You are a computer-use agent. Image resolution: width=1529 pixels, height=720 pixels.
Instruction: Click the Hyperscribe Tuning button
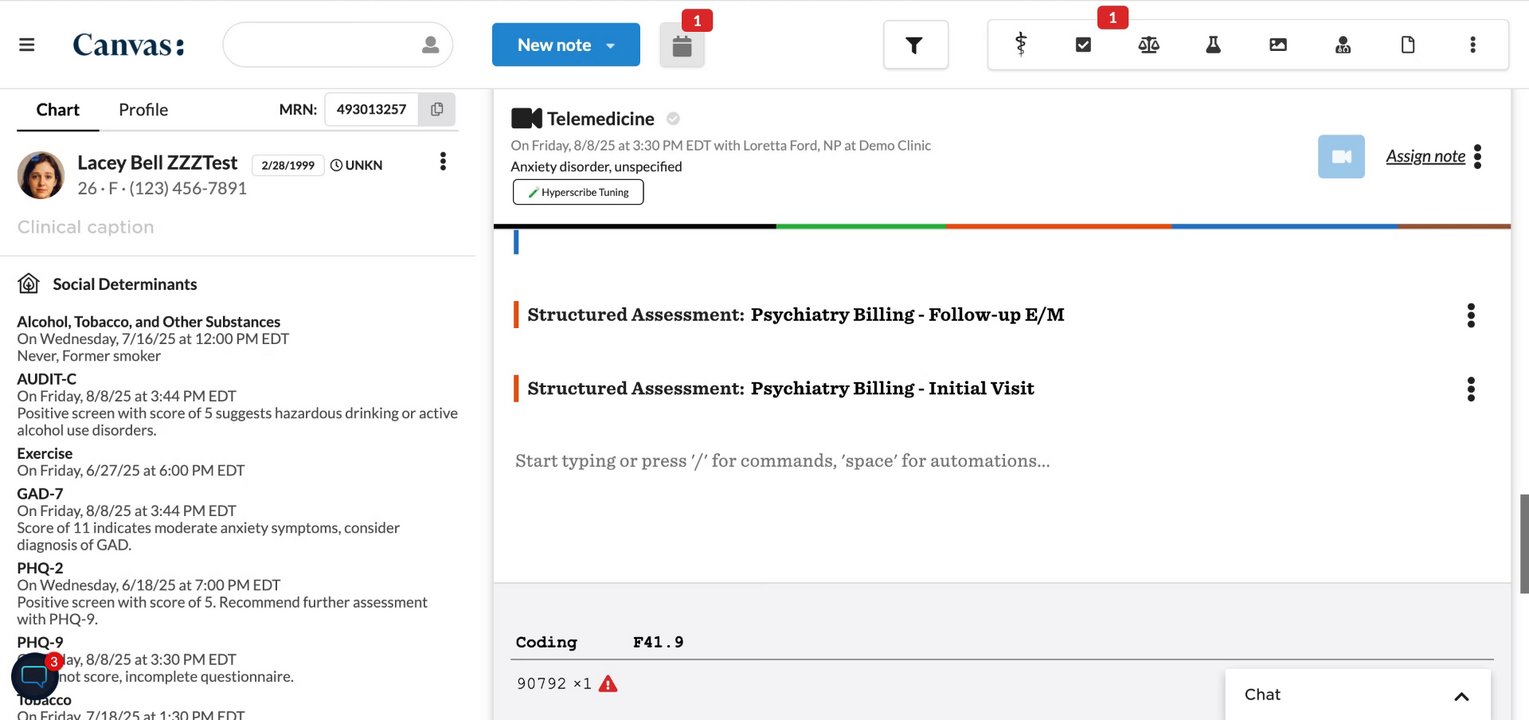(x=578, y=192)
